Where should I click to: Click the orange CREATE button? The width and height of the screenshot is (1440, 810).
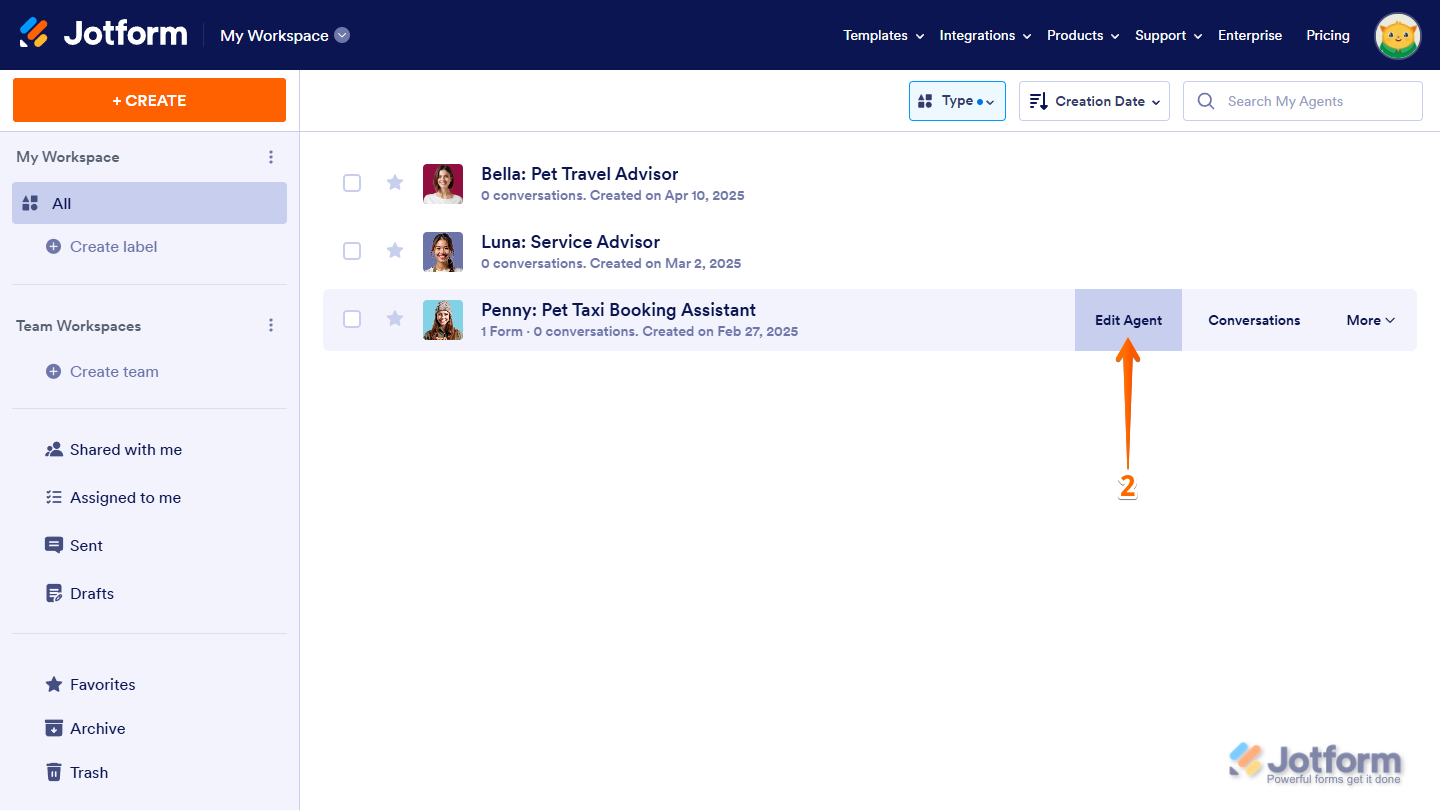click(x=149, y=100)
